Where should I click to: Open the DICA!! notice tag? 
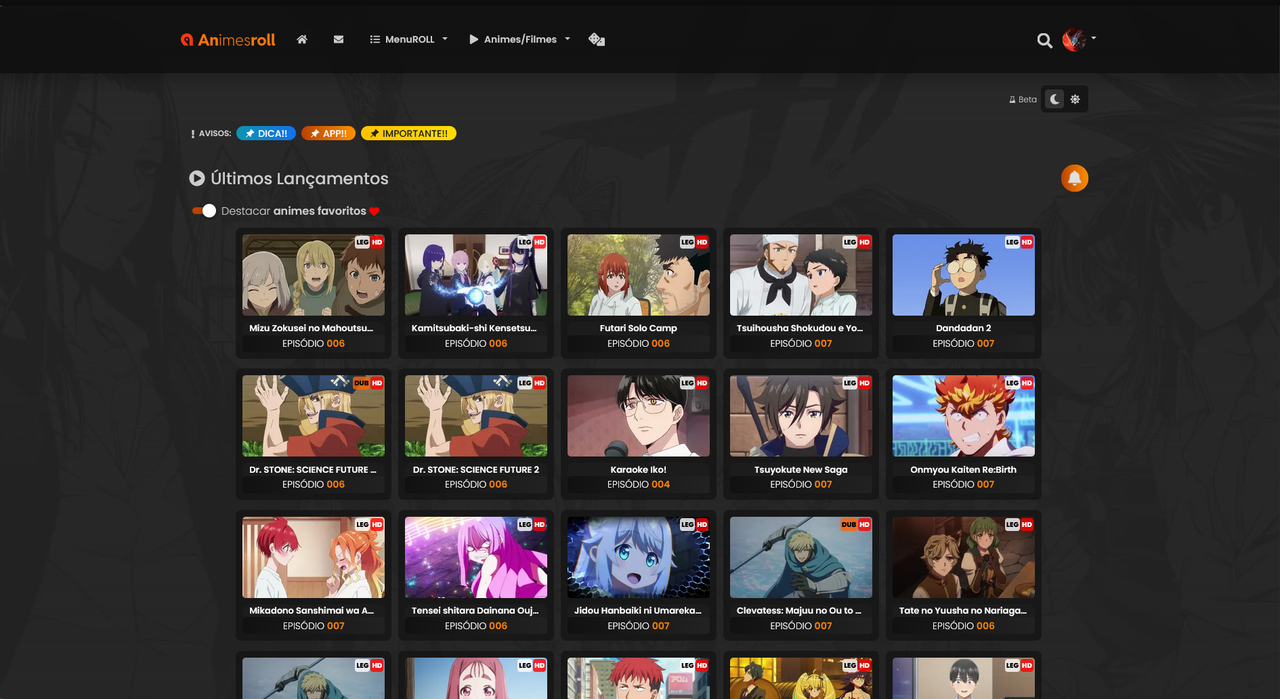tap(266, 133)
